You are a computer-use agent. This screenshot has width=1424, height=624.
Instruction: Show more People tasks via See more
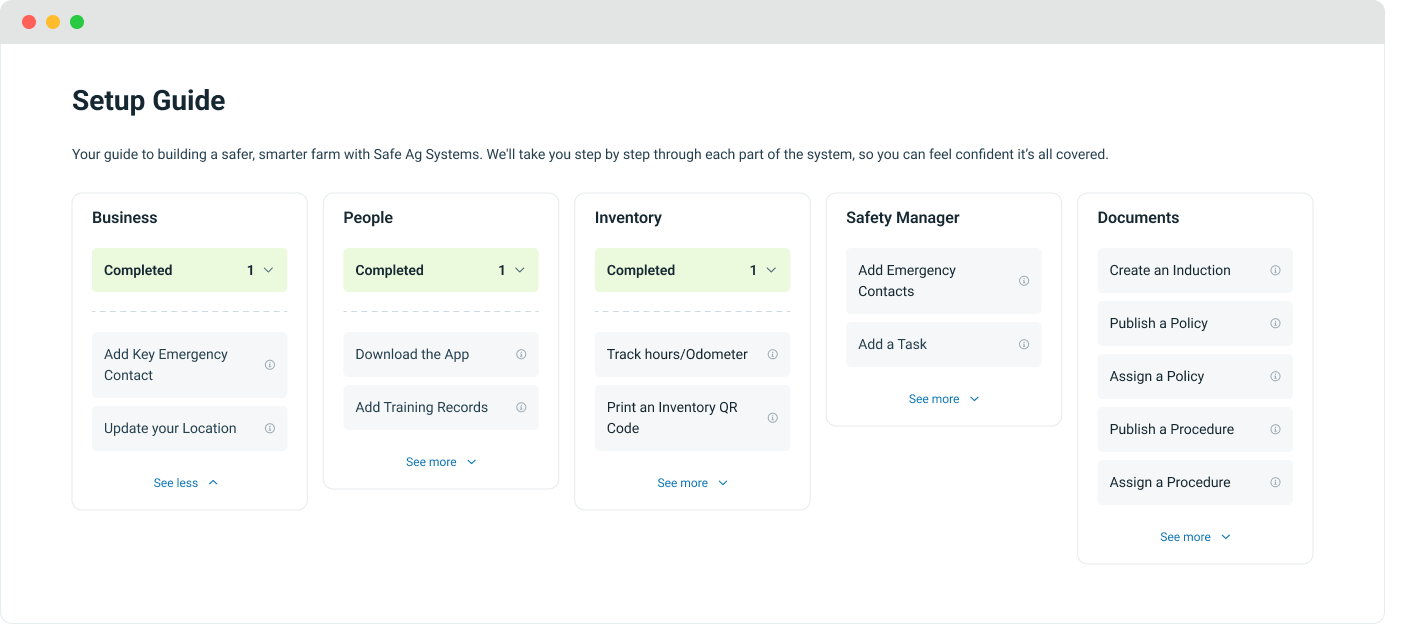click(441, 462)
